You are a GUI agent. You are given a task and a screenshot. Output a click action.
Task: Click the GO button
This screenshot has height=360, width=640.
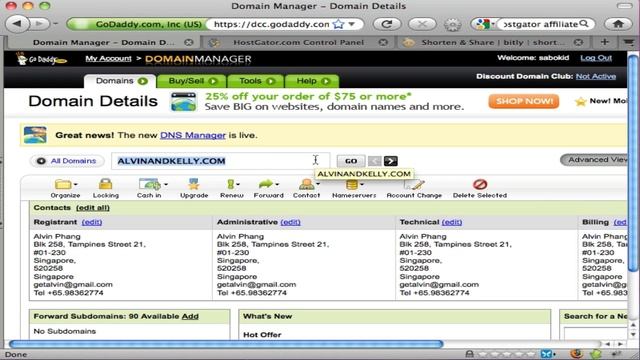[351, 161]
